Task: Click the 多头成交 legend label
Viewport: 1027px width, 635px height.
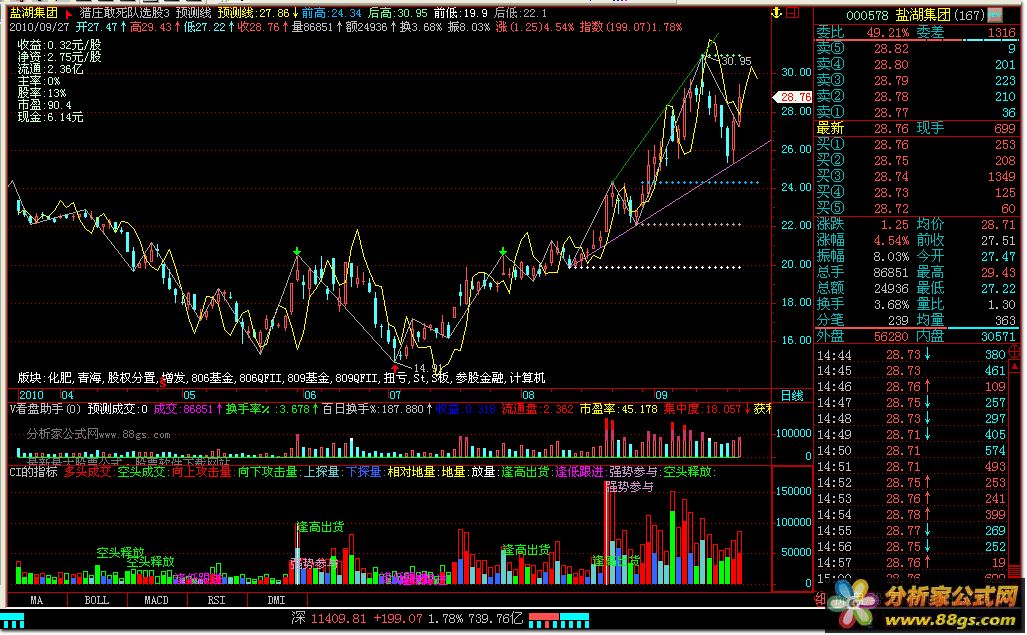Action: coord(87,471)
